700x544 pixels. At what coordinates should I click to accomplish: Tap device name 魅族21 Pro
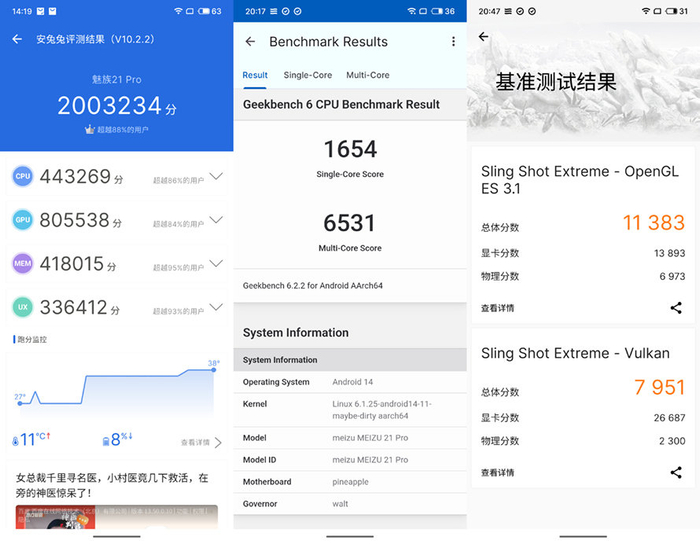117,79
